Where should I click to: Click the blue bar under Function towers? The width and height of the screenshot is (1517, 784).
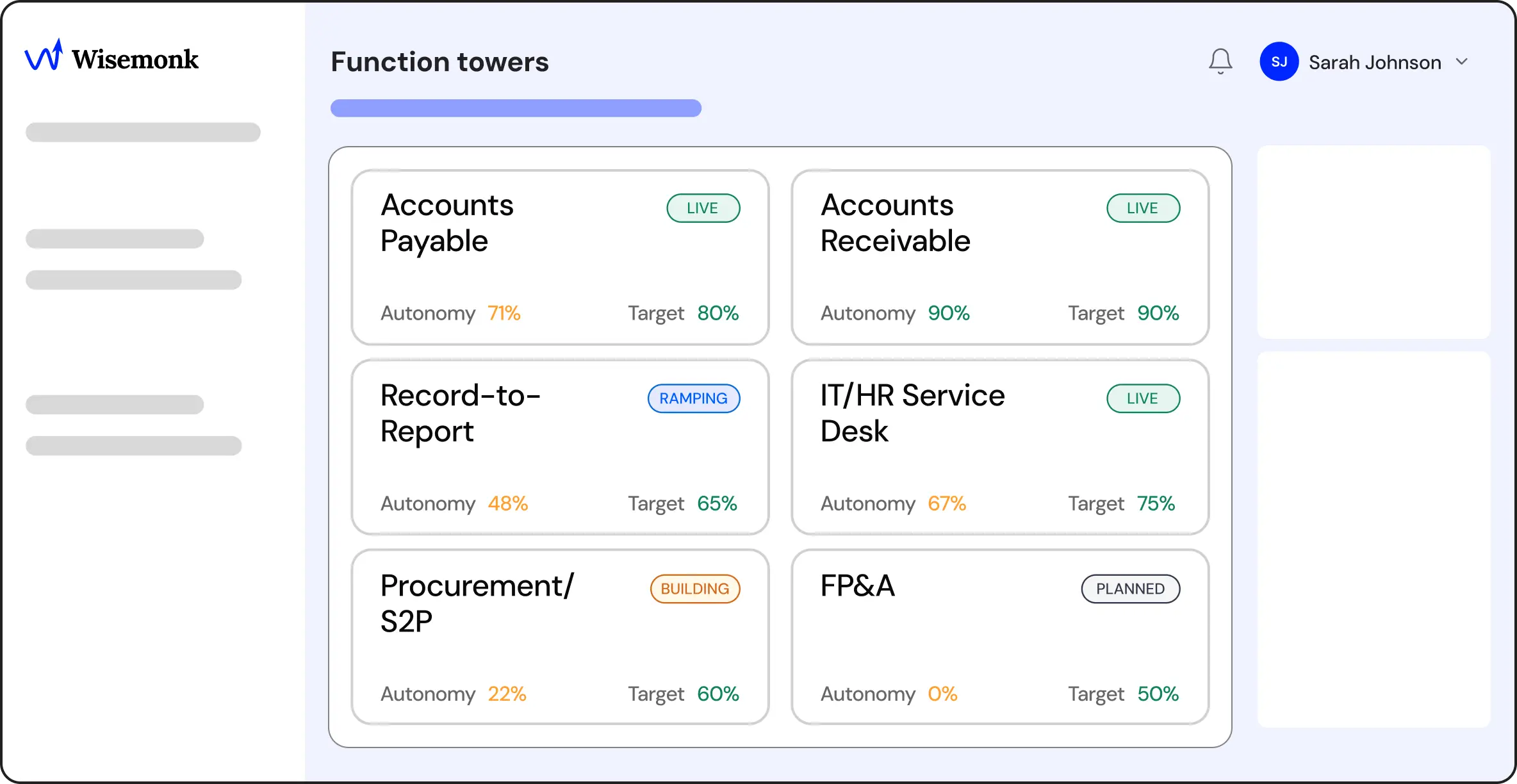click(x=516, y=108)
